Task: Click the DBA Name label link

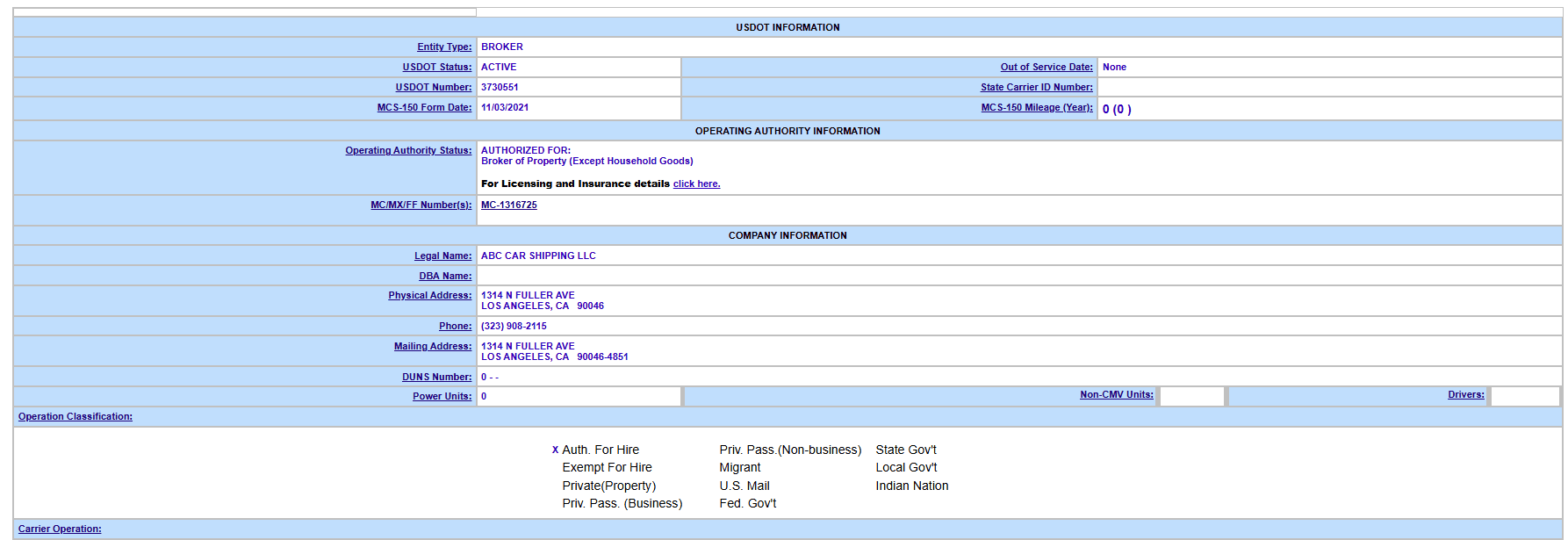Action: (x=445, y=277)
